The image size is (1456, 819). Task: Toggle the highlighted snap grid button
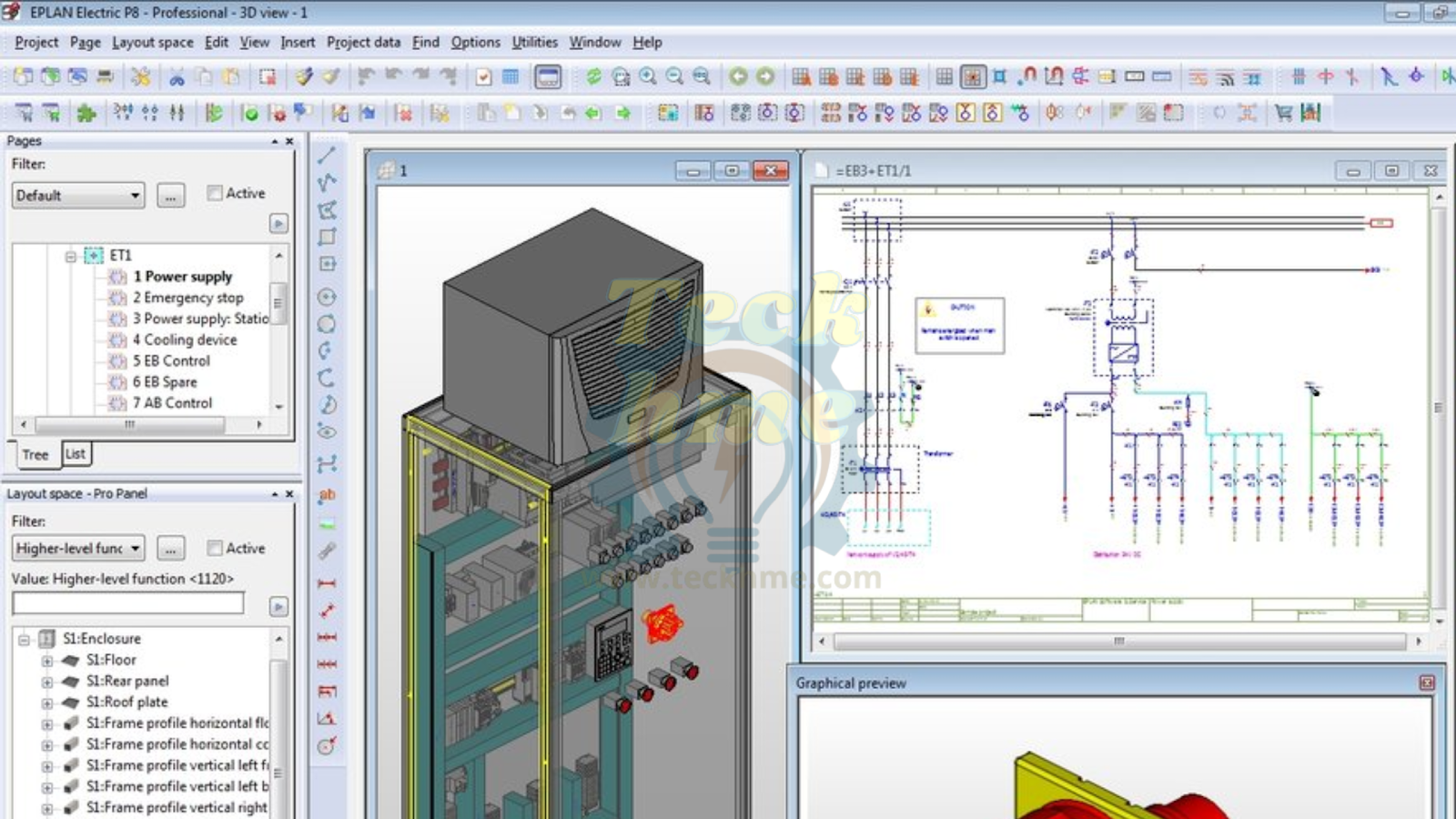click(973, 77)
